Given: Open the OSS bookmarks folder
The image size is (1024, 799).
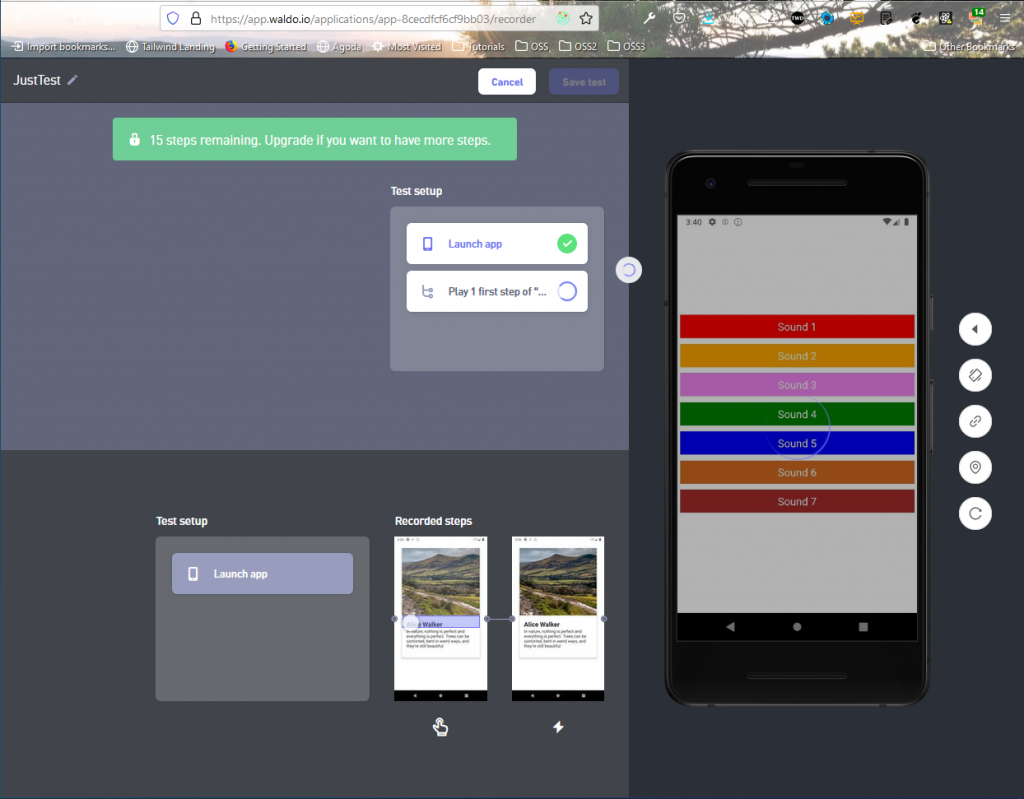Looking at the screenshot, I should click(532, 46).
